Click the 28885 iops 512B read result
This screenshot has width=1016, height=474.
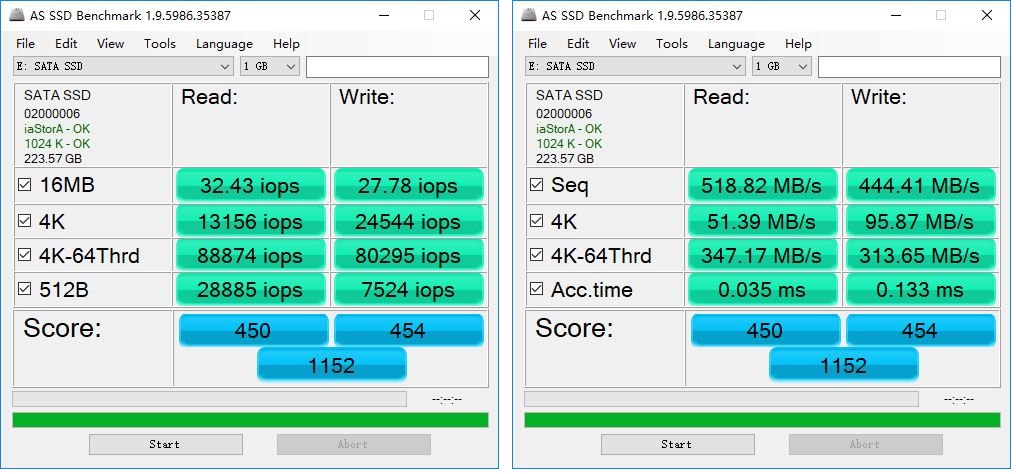251,289
